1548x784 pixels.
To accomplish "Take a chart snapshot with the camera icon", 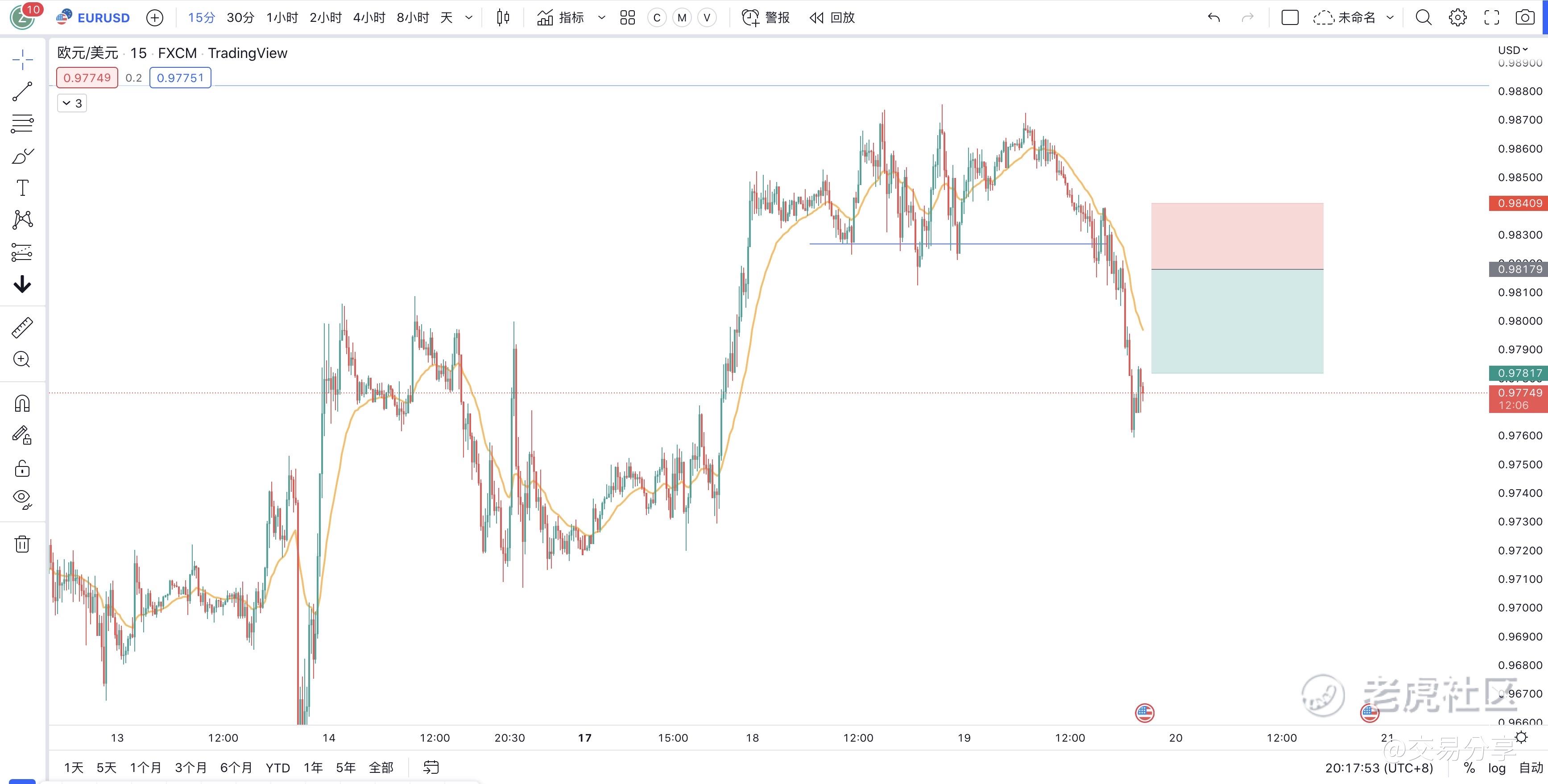I will (x=1524, y=17).
